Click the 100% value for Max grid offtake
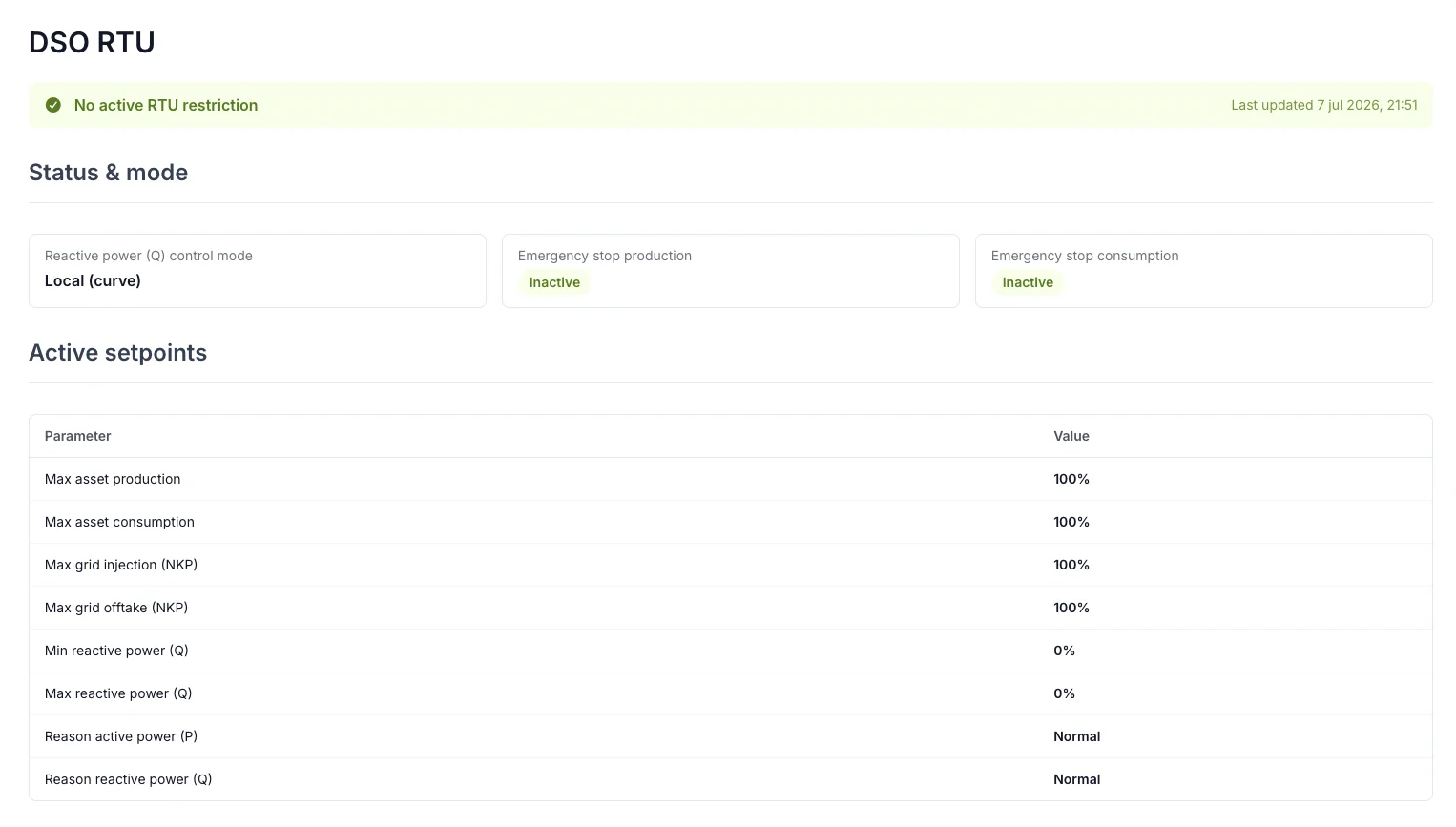Viewport: 1456px width, 827px height. coord(1071,608)
